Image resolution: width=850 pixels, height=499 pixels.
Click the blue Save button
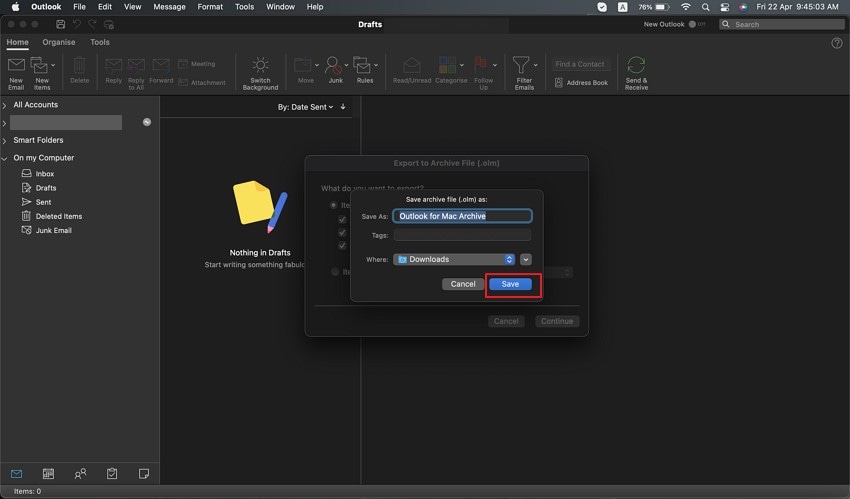510,284
